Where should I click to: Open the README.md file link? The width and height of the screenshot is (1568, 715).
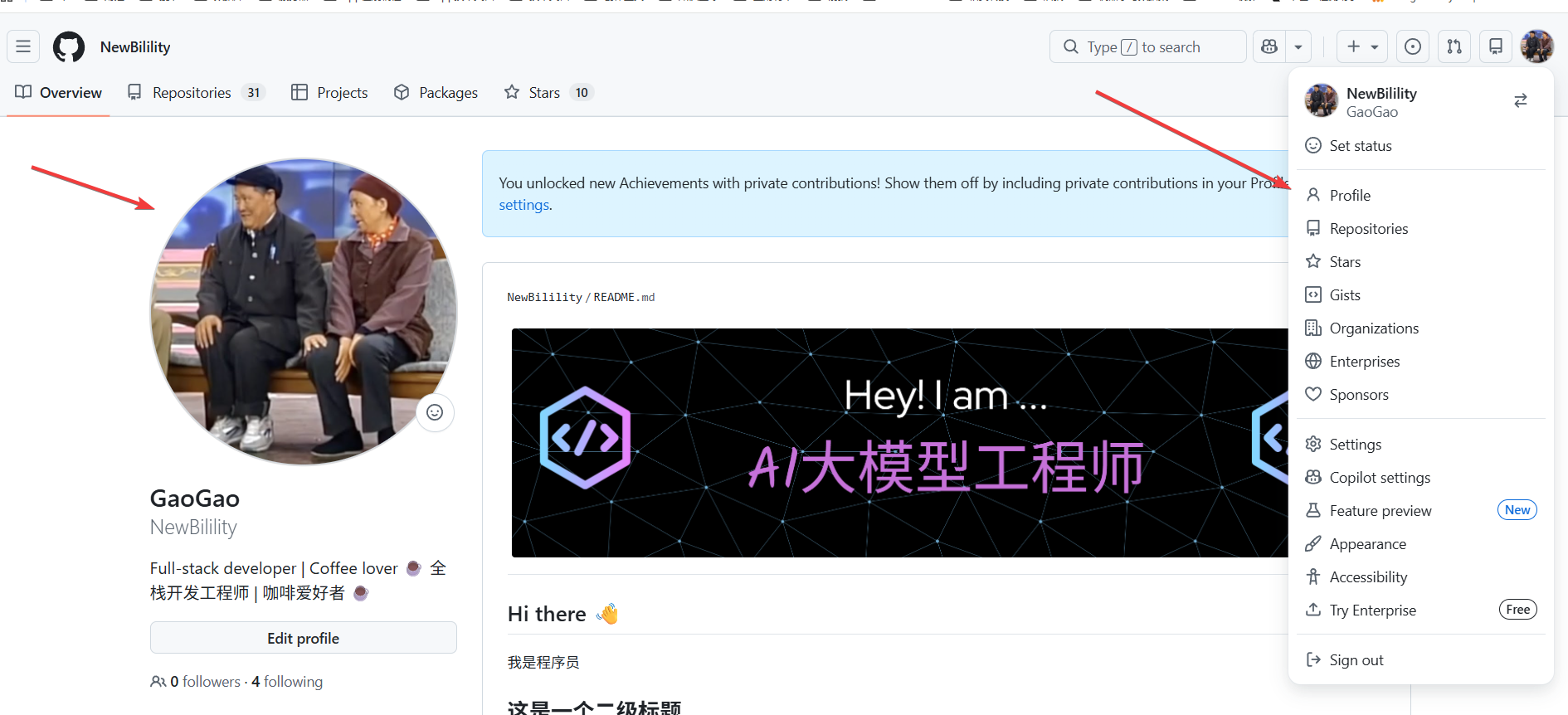624,297
